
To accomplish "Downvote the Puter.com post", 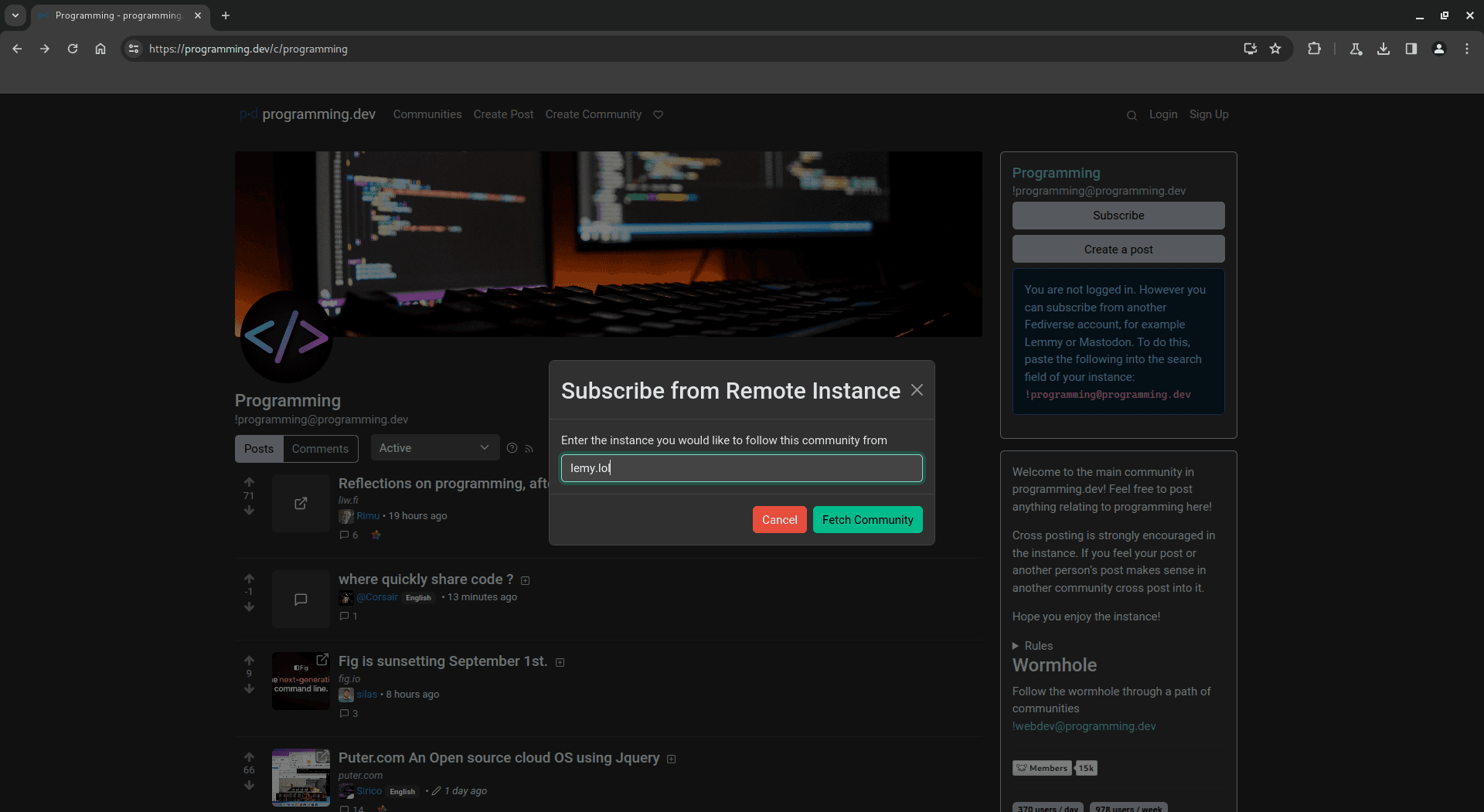I will (x=249, y=785).
